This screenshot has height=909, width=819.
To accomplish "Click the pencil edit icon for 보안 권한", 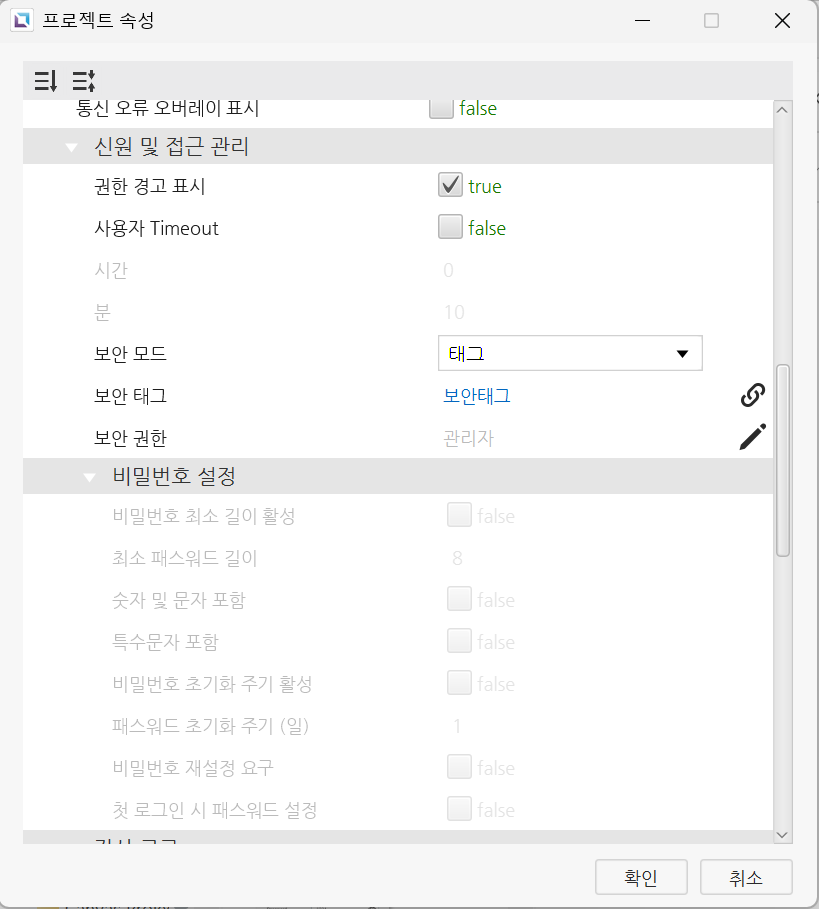I will (752, 437).
